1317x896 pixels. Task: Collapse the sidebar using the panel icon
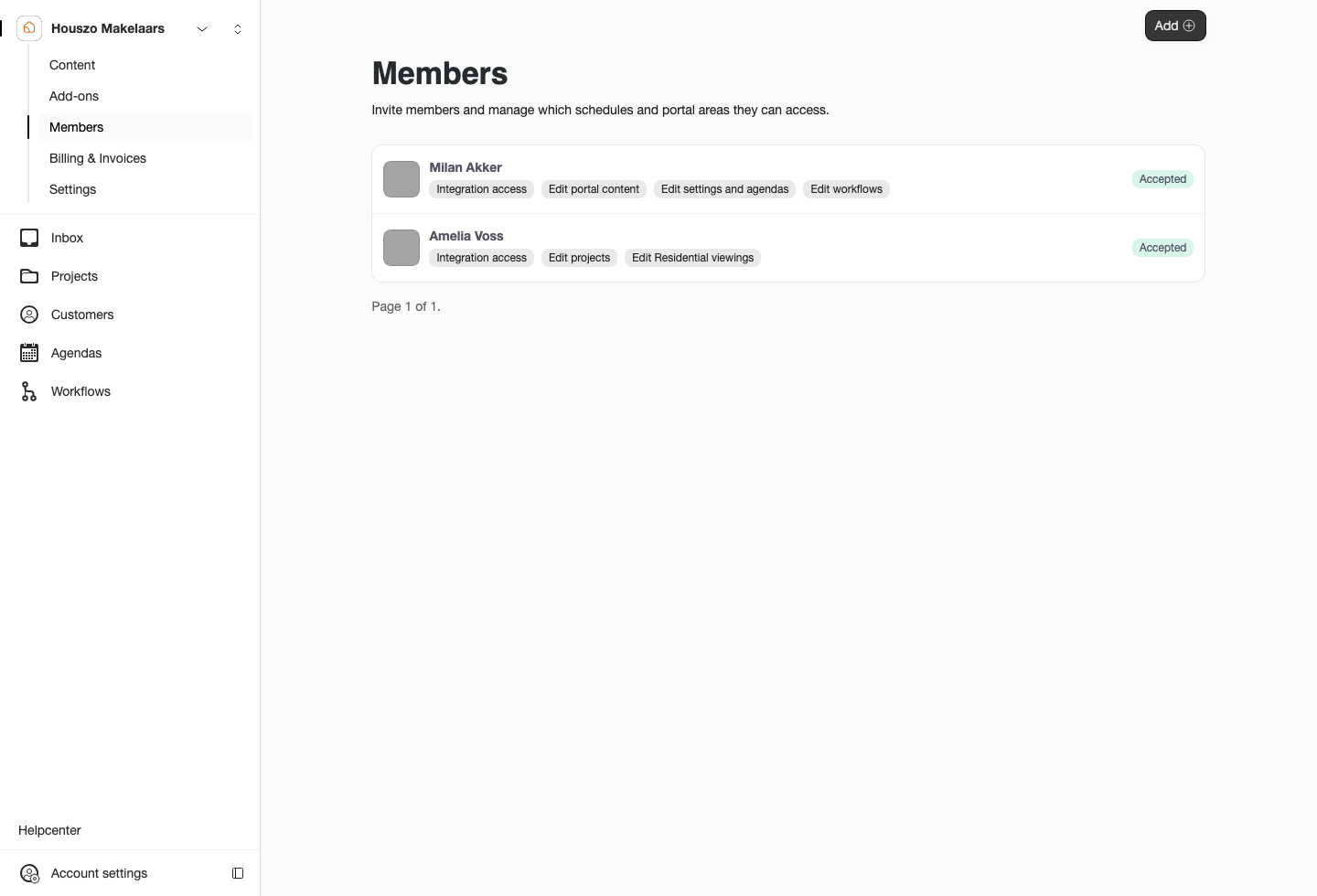(x=238, y=873)
